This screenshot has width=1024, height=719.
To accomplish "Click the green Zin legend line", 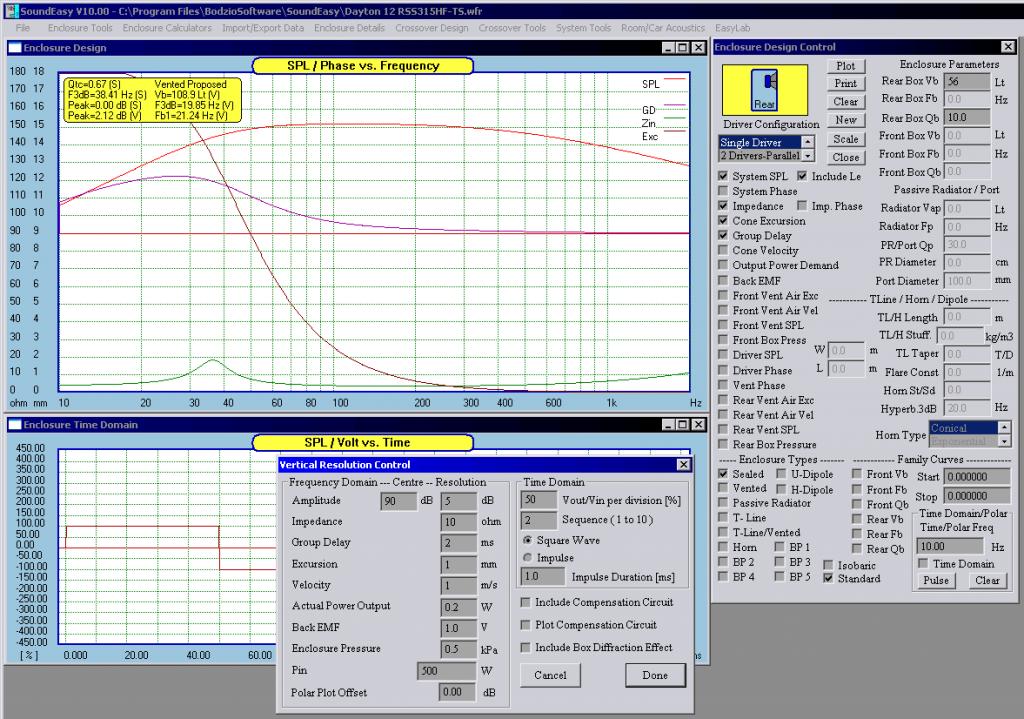I will coord(675,118).
